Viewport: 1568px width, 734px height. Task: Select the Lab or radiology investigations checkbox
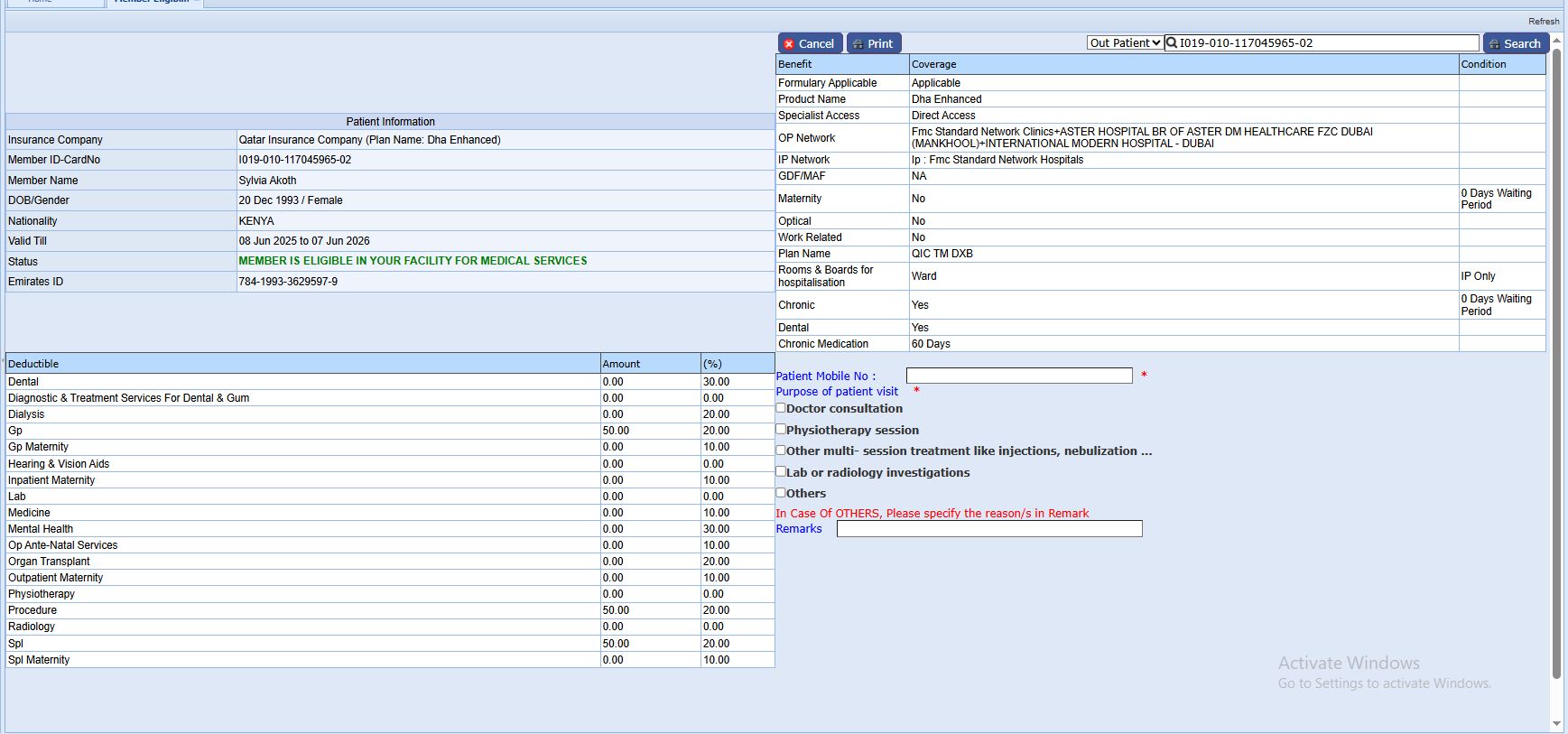[x=782, y=471]
